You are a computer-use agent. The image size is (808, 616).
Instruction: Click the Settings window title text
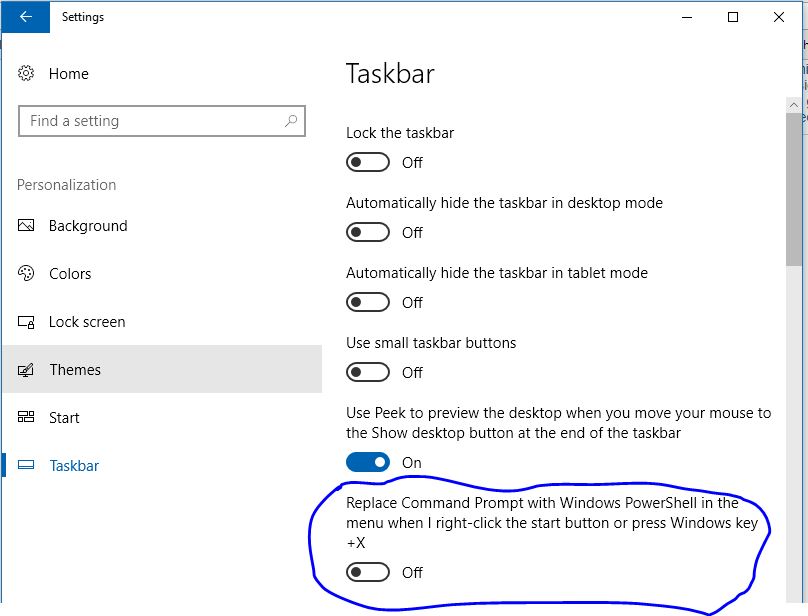[x=82, y=17]
